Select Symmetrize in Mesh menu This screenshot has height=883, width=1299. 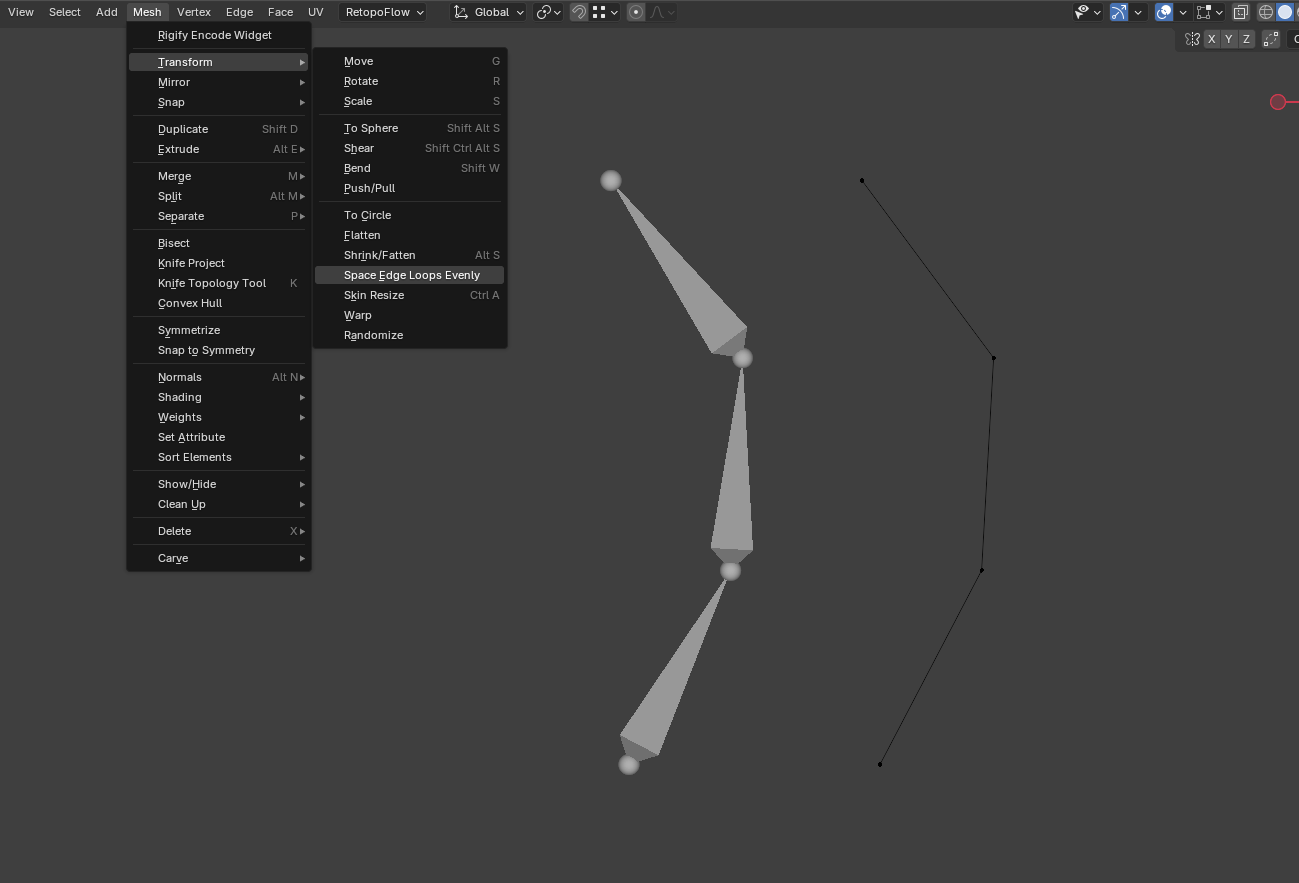(219, 330)
